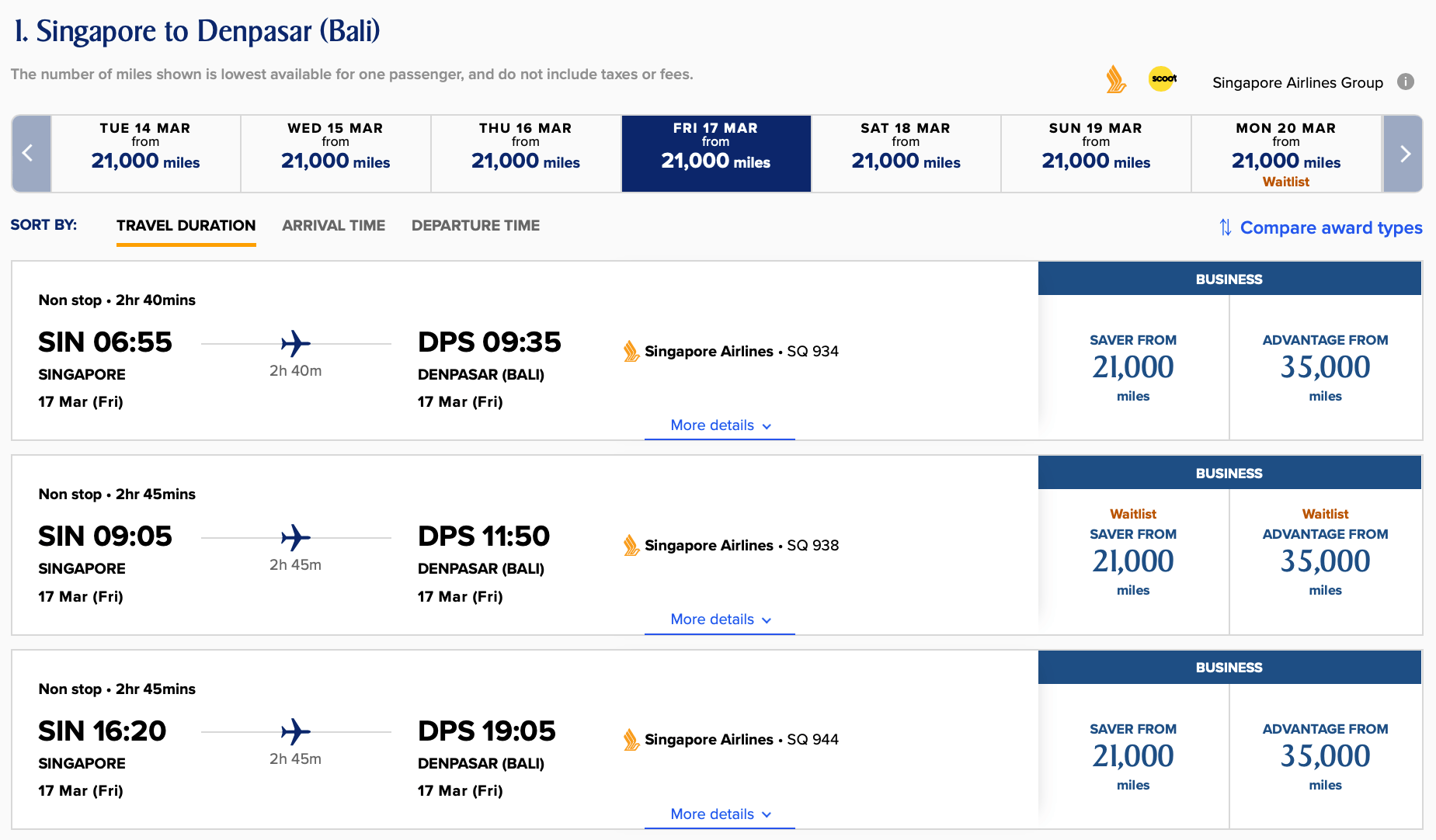Viewport: 1436px width, 840px height.
Task: Switch sorting to ARRIVAL TIME
Action: pos(333,225)
